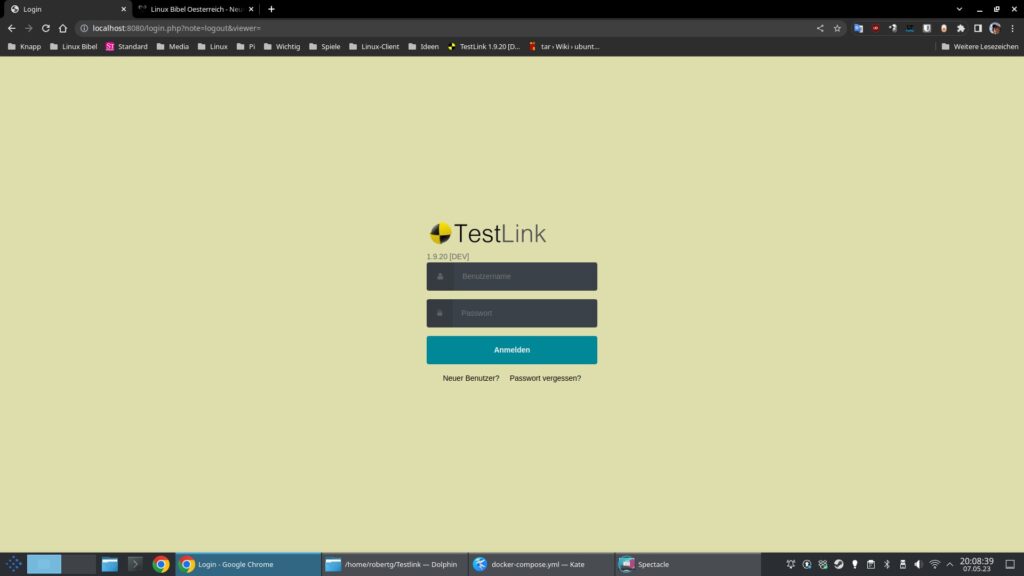This screenshot has width=1024, height=576.
Task: View site information icon in address bar
Action: point(84,28)
